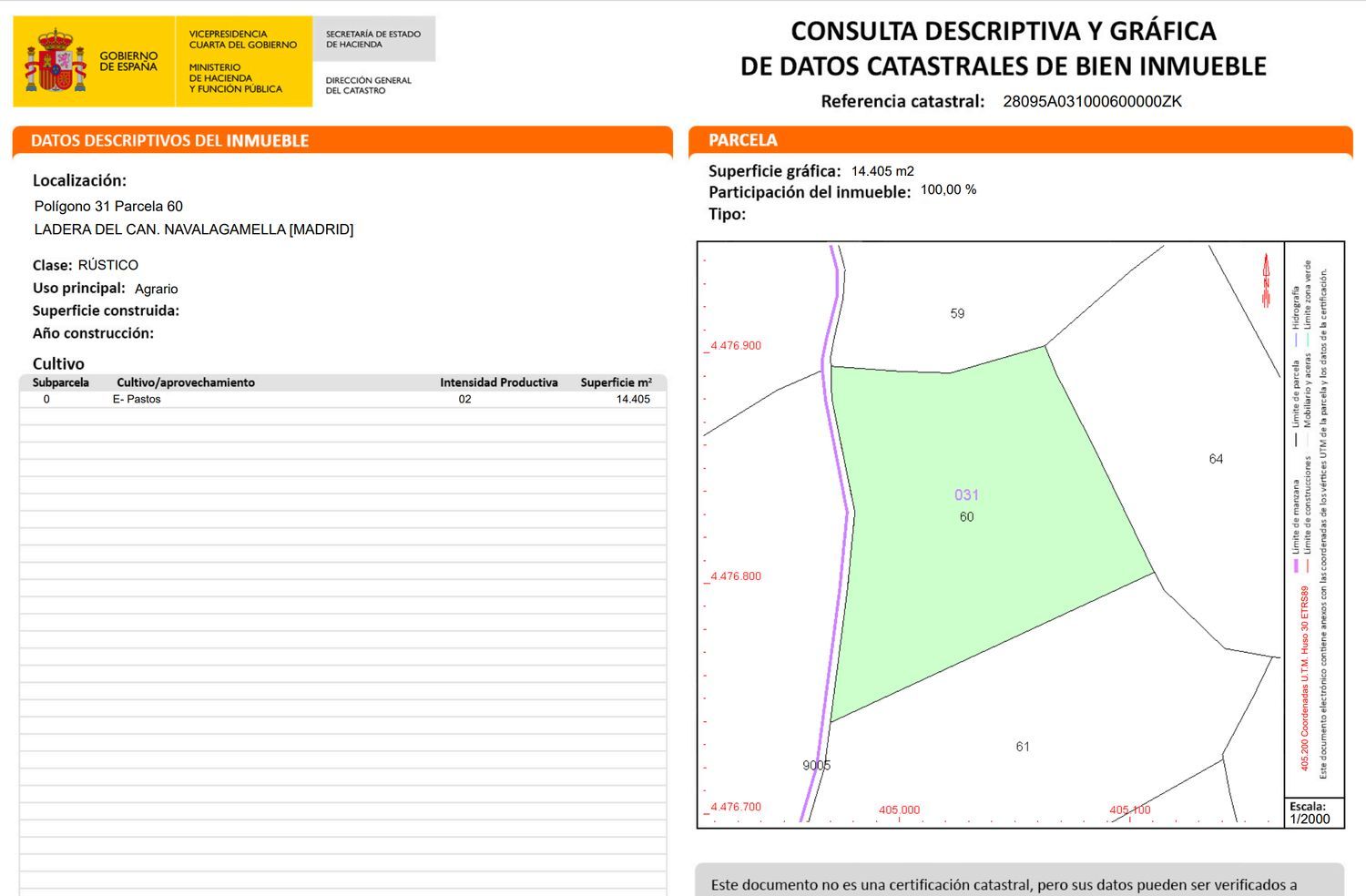Click the purple Límite de manzana legend swatch
The width and height of the screenshot is (1366, 896).
tap(1295, 565)
